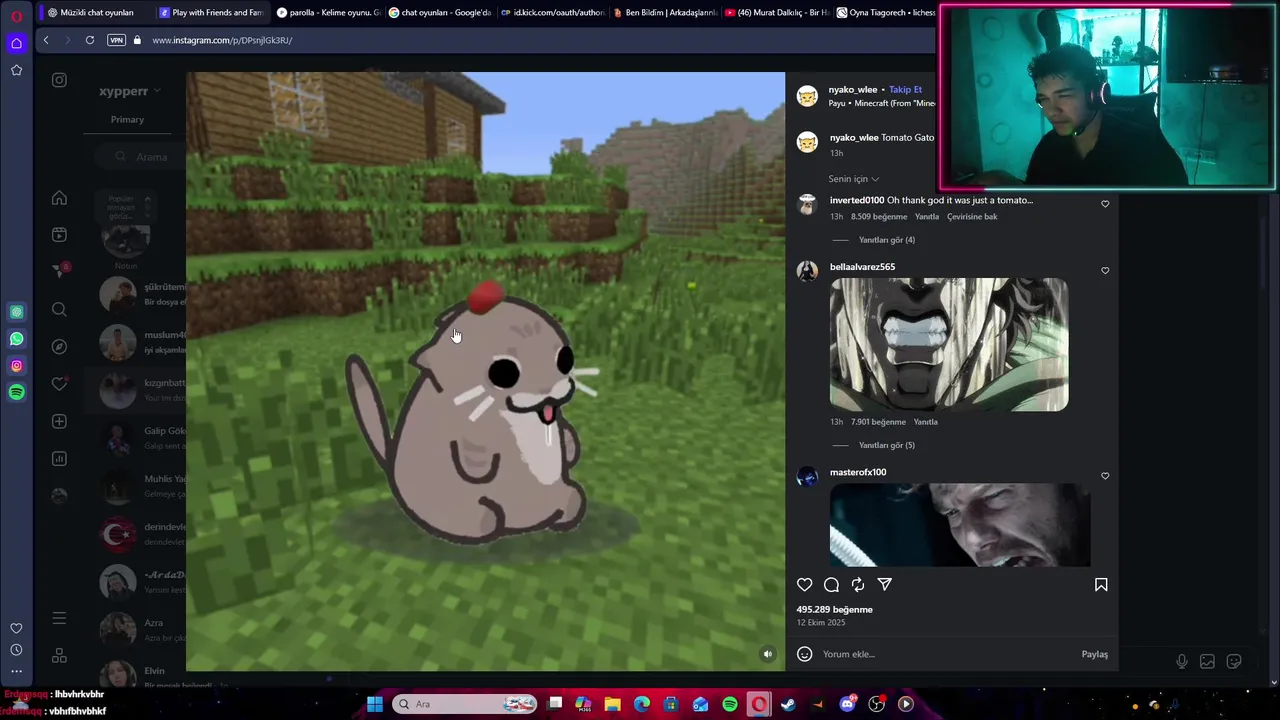Open nyako_wlee profile from post header

pos(853,90)
